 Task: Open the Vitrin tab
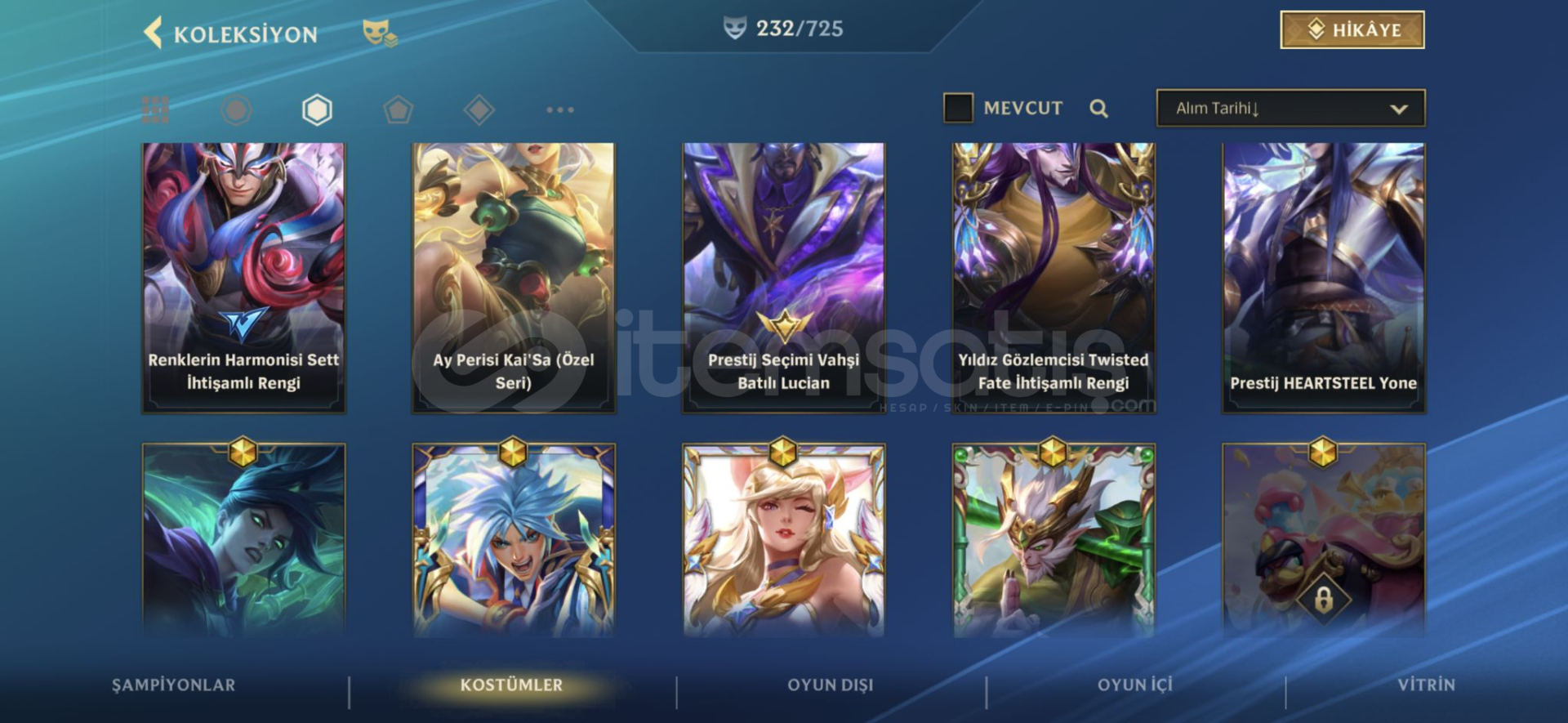[x=1427, y=685]
